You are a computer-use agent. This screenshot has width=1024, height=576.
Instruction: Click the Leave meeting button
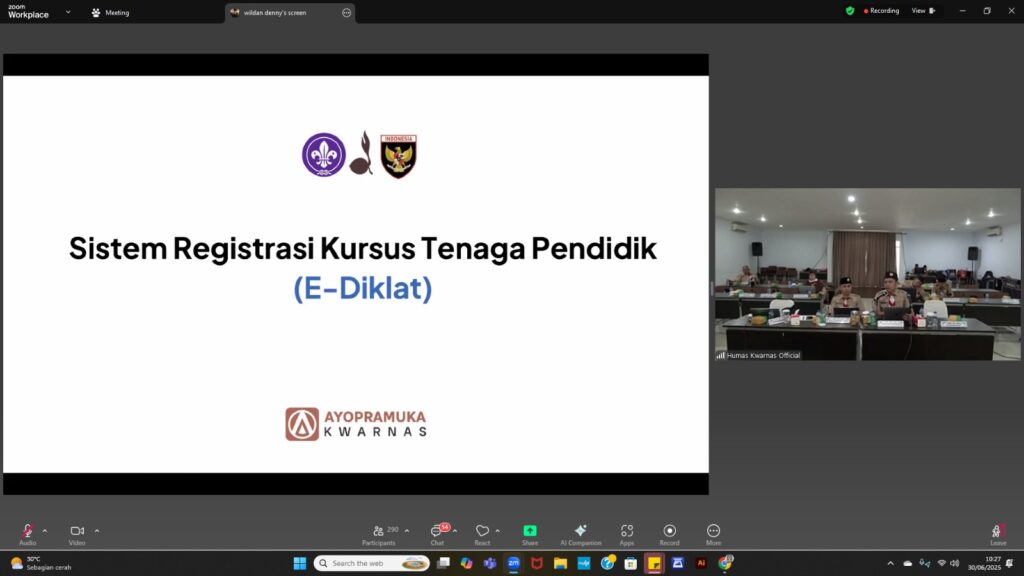998,534
